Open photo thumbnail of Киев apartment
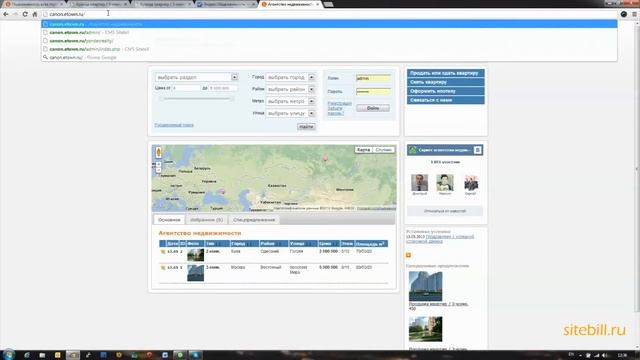640x360 pixels. pos(196,255)
